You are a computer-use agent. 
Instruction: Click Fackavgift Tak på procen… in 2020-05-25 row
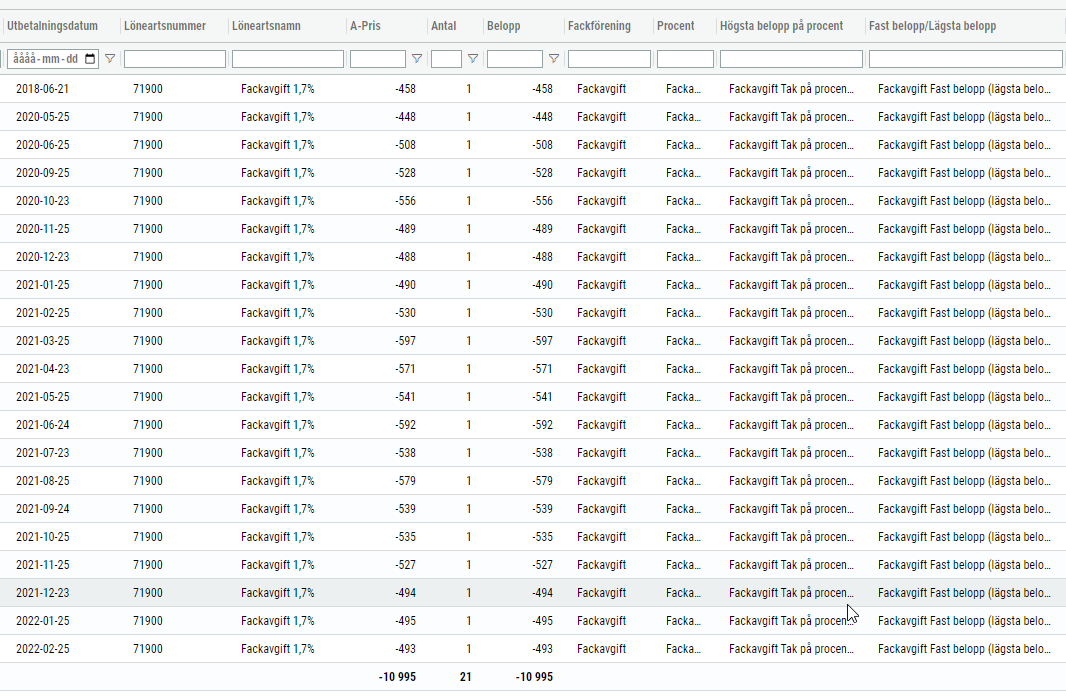coord(791,117)
